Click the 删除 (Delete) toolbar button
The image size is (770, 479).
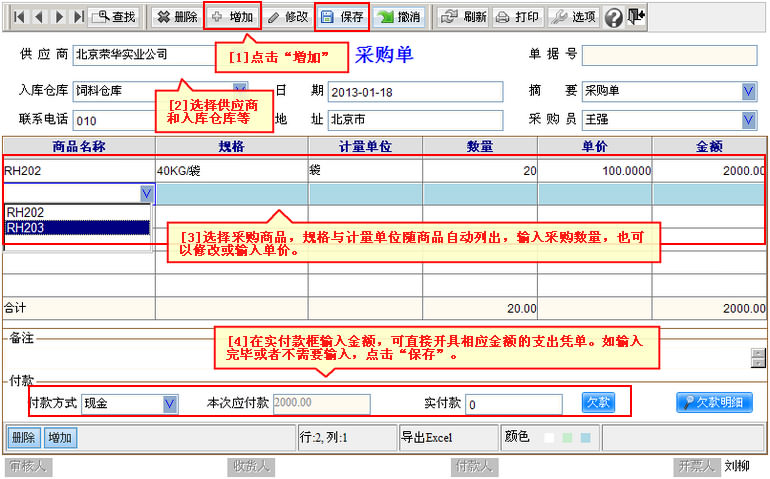click(176, 17)
